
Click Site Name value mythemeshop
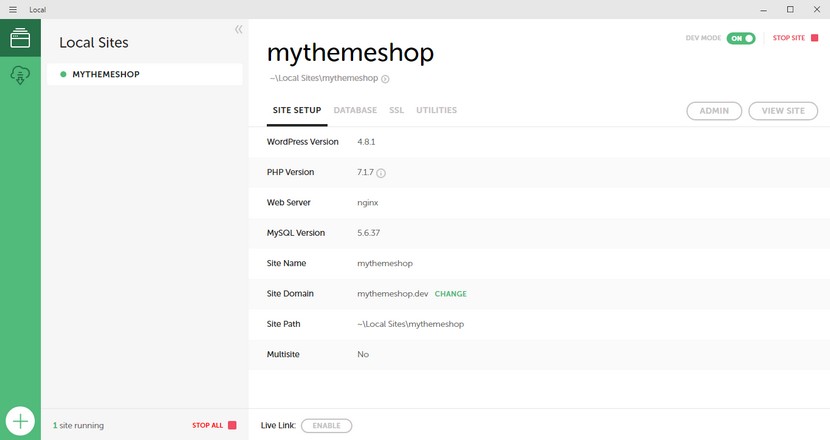click(x=385, y=263)
